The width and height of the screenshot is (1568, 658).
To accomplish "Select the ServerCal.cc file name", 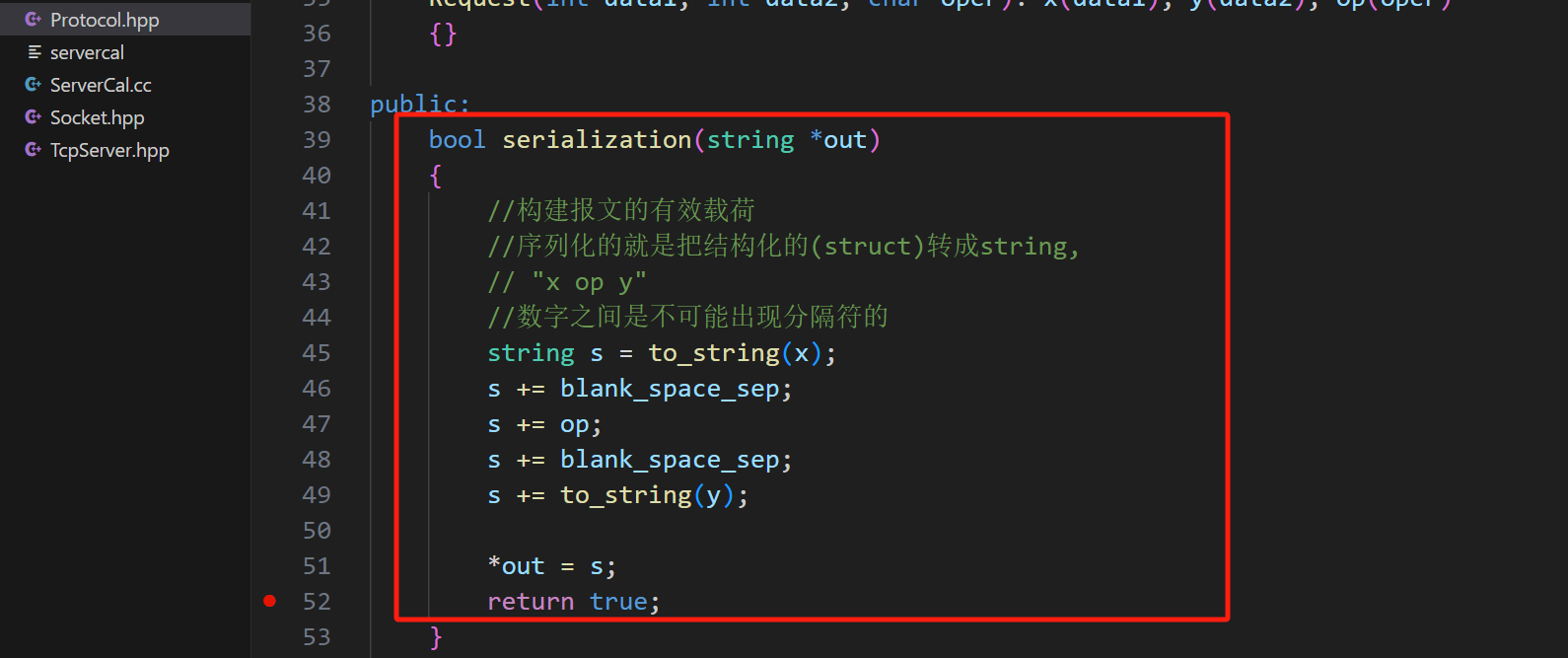I will (x=101, y=85).
